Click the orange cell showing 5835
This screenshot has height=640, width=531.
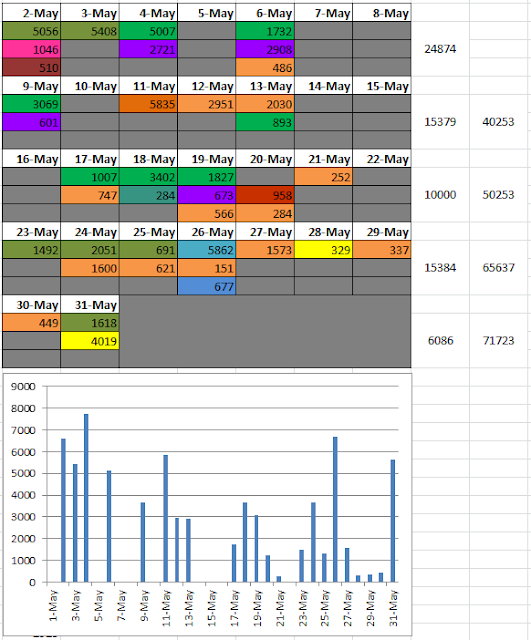pos(148,104)
